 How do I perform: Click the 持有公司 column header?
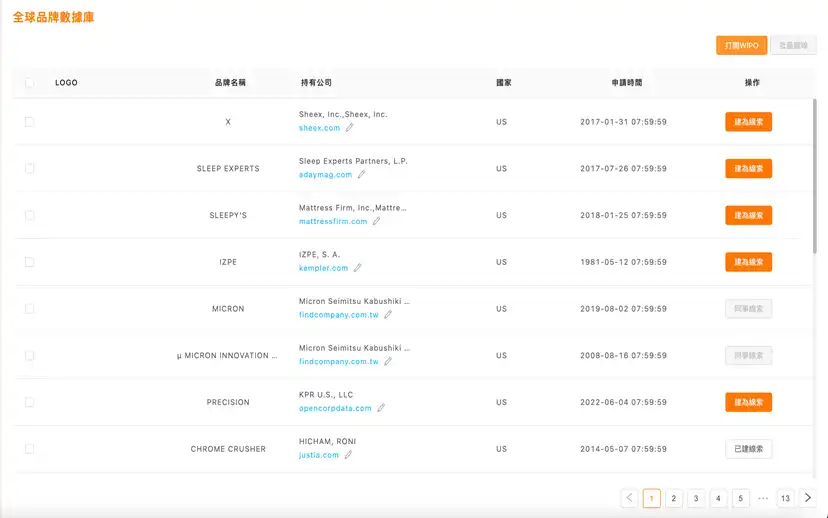(316, 82)
